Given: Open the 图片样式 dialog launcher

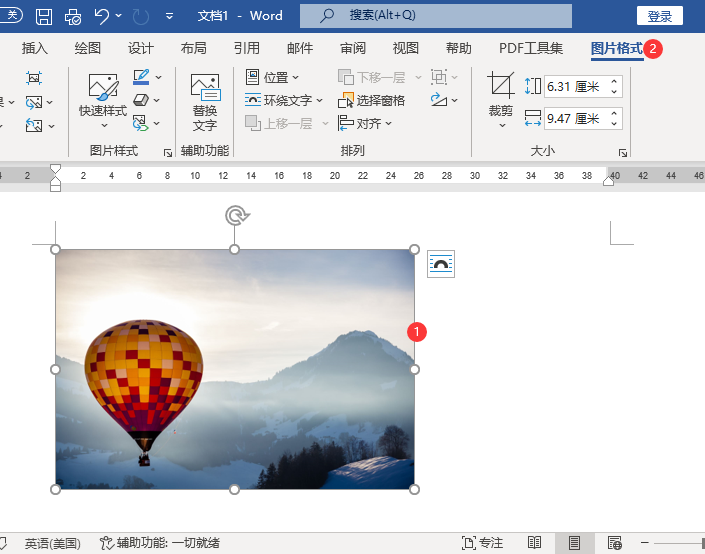Looking at the screenshot, I should click(168, 153).
